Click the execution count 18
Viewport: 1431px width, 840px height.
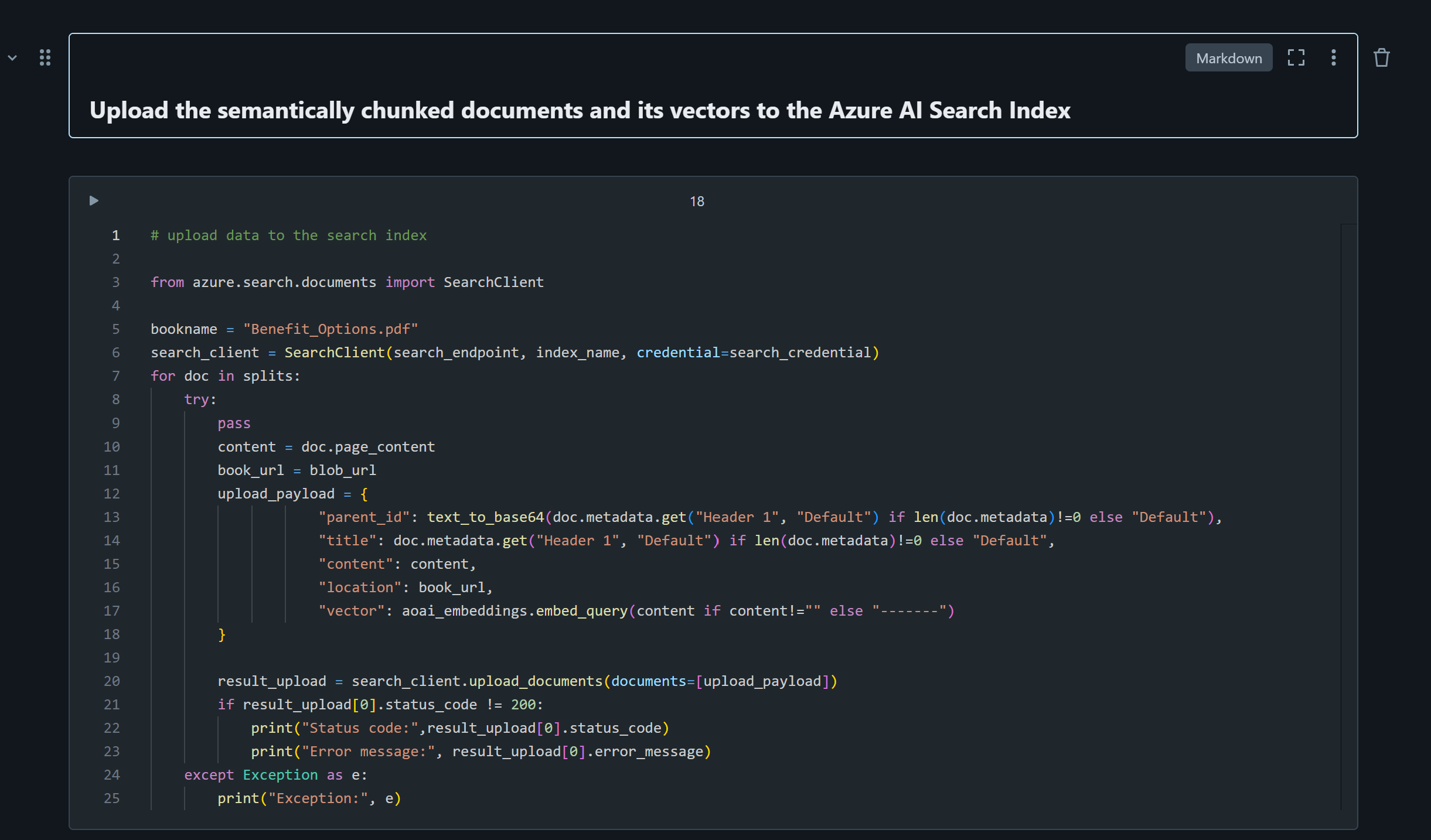click(x=697, y=202)
